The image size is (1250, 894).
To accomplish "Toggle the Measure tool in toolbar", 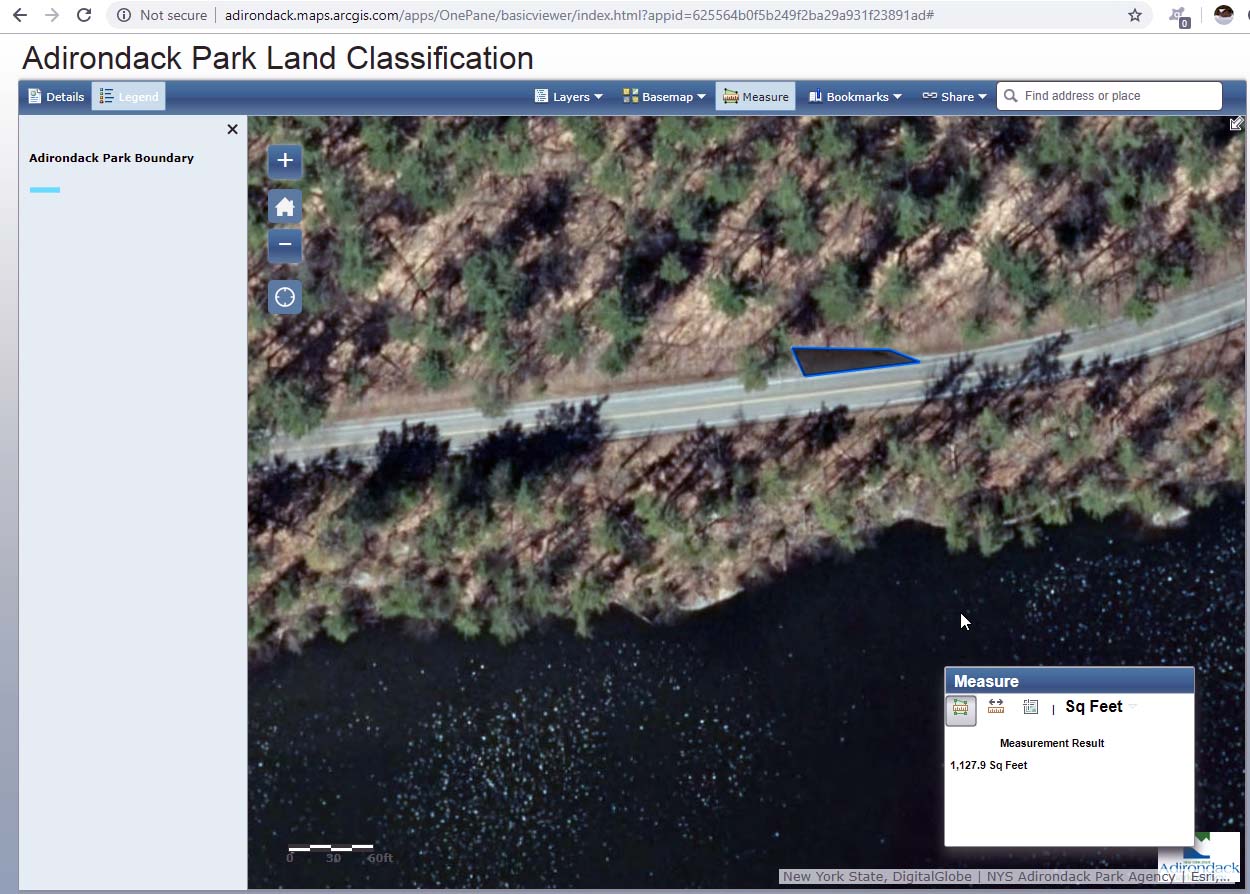I will click(755, 97).
